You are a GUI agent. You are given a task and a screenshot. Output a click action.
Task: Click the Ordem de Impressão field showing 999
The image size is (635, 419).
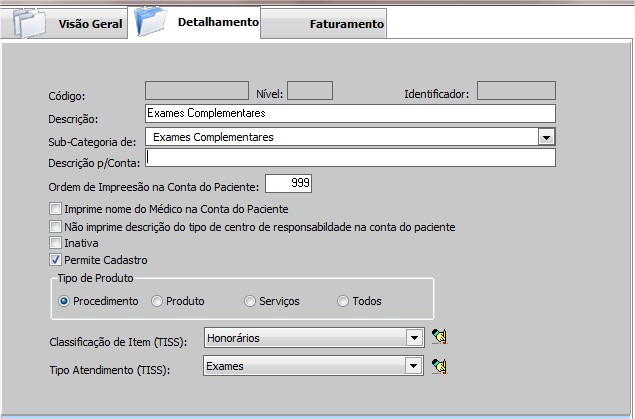[288, 183]
